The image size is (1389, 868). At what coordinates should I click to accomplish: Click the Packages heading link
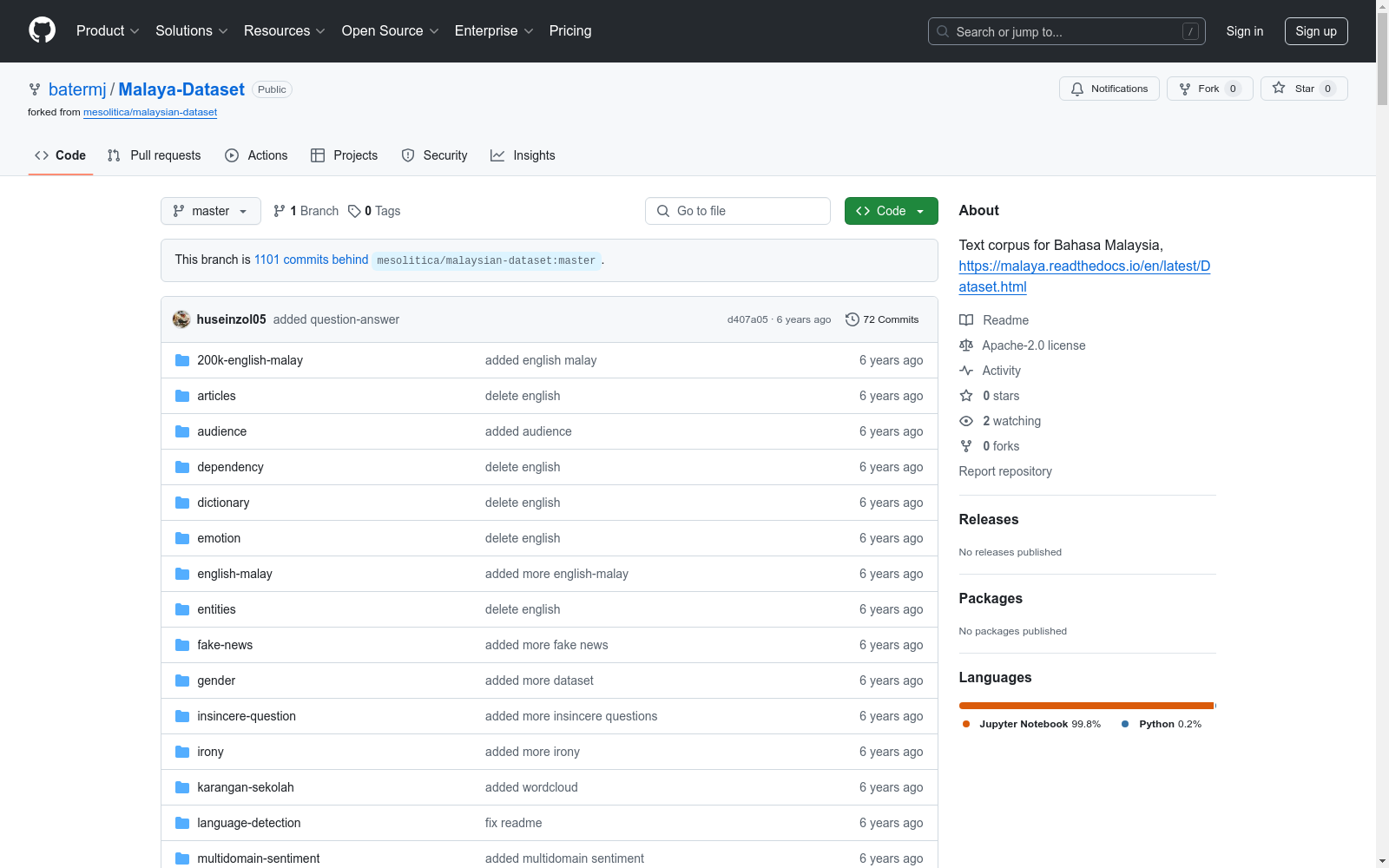[x=991, y=598]
